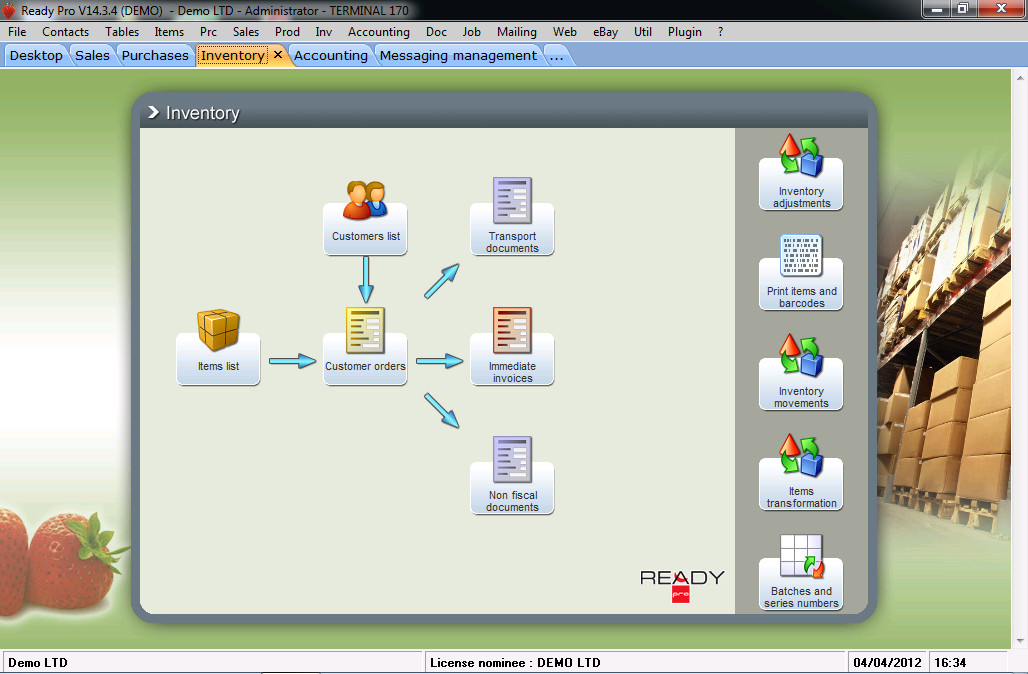Open Batches and series numbers
This screenshot has height=674, width=1028.
[x=801, y=572]
